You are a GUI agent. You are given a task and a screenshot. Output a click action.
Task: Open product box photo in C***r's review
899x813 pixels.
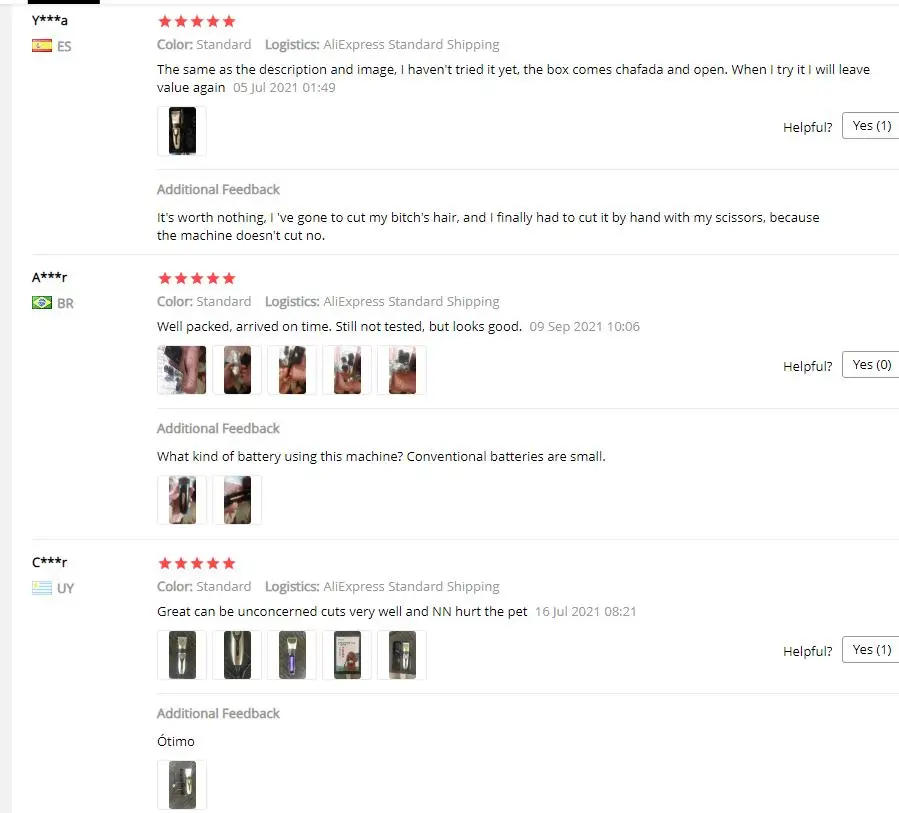point(347,655)
